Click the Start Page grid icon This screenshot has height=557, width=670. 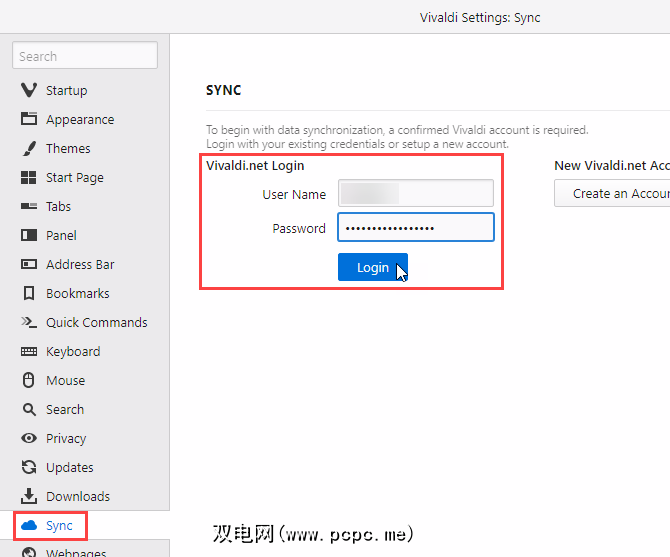(29, 177)
